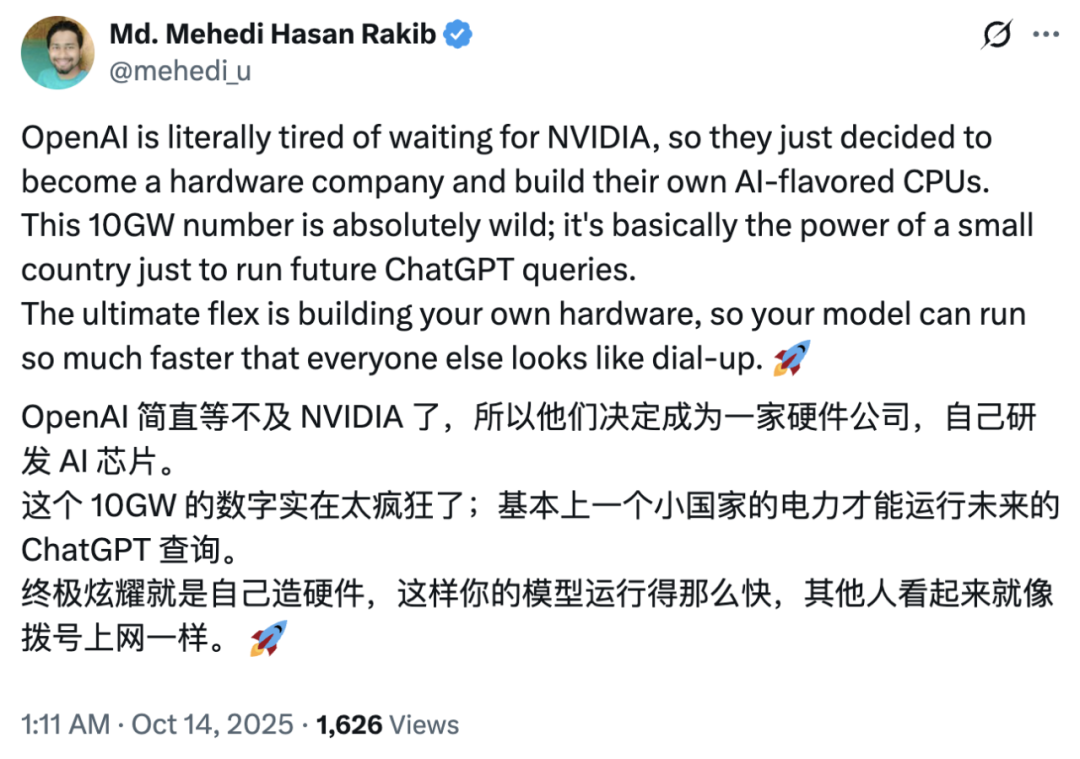Viewport: 1080px width, 759px height.
Task: Click the 1,626 Views count
Action: point(388,724)
